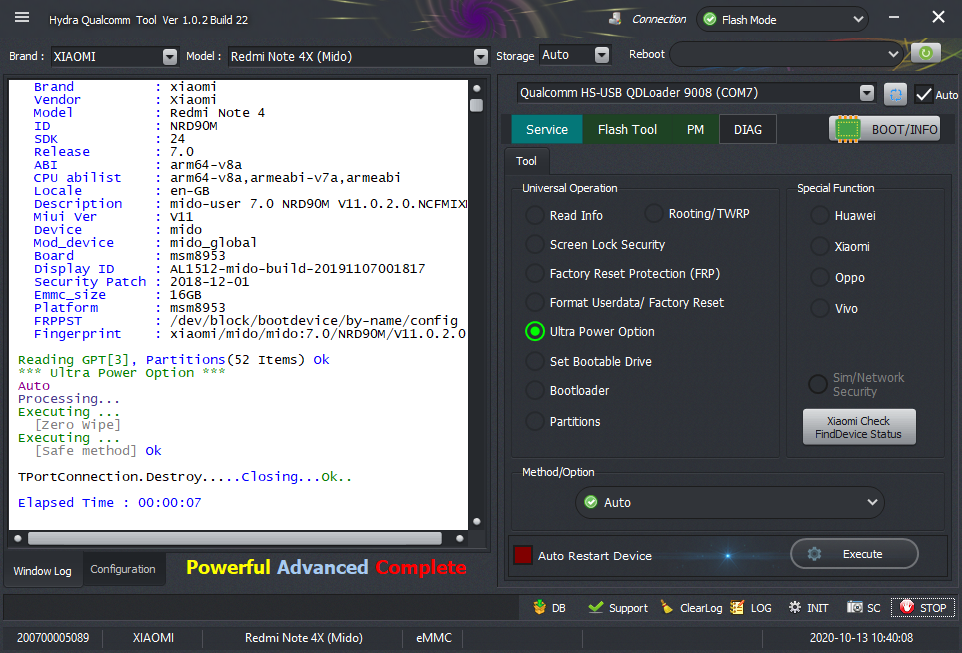Image resolution: width=962 pixels, height=653 pixels.
Task: Click the green reboot power icon
Action: (x=925, y=53)
